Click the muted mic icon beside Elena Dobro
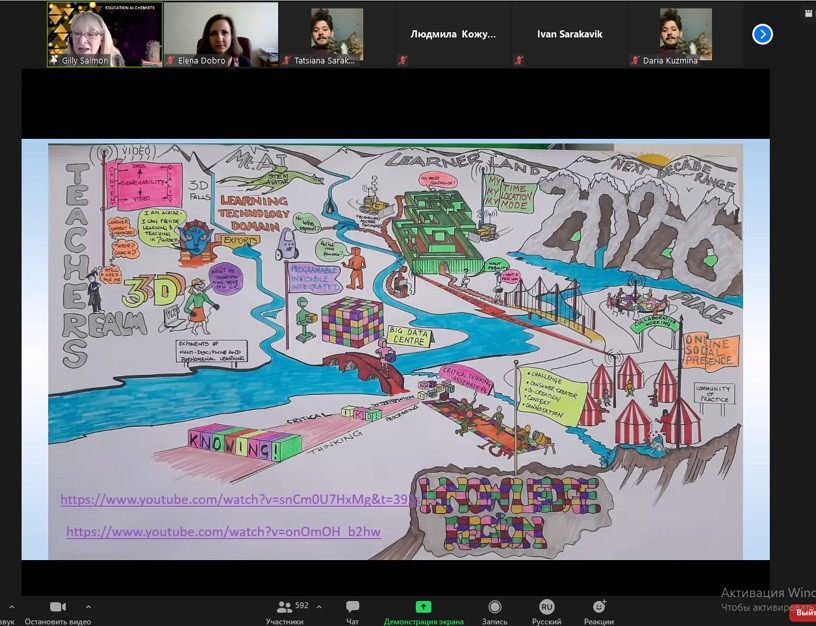Viewport: 816px width, 626px height. click(x=170, y=60)
